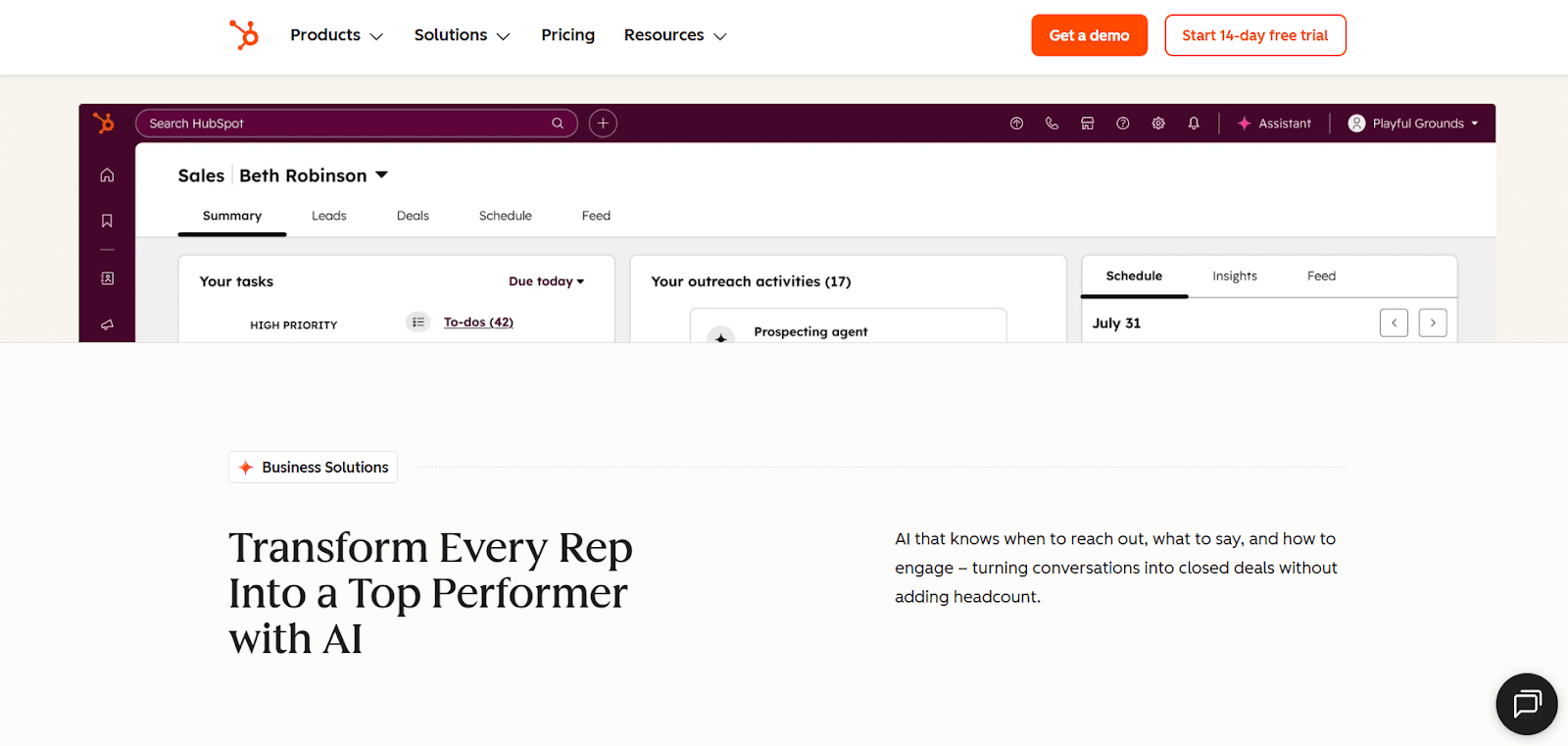Click the Prospecting agent card
The width and height of the screenshot is (1568, 746).
coord(848,326)
